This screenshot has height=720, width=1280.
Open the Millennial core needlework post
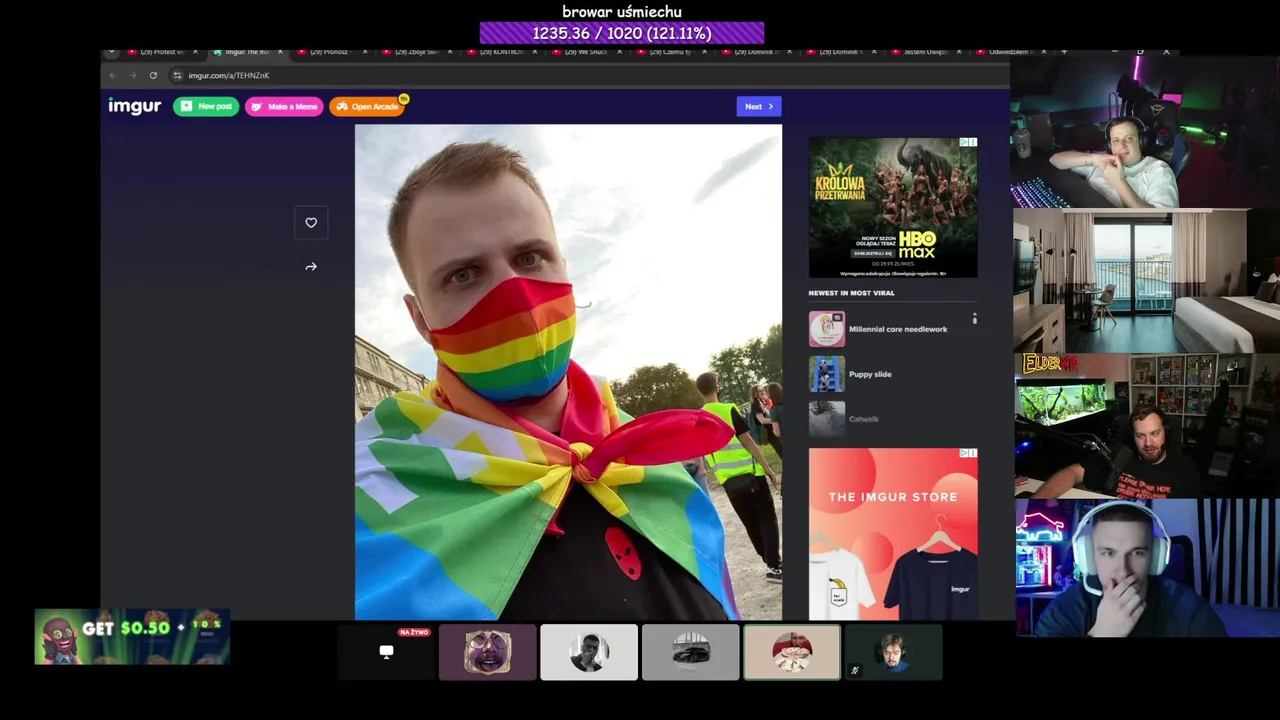[898, 329]
